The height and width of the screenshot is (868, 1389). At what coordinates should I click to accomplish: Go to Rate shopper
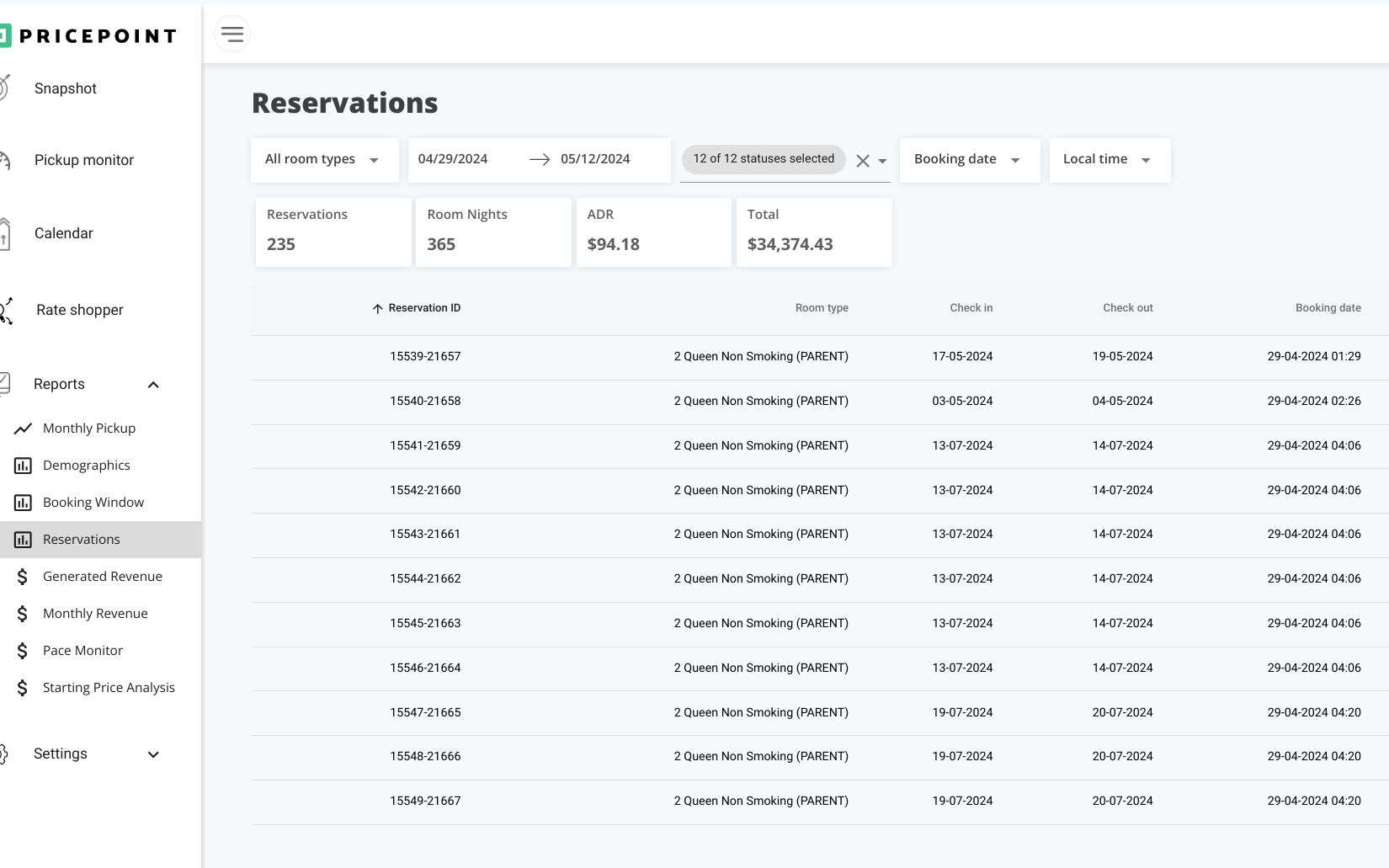(80, 310)
